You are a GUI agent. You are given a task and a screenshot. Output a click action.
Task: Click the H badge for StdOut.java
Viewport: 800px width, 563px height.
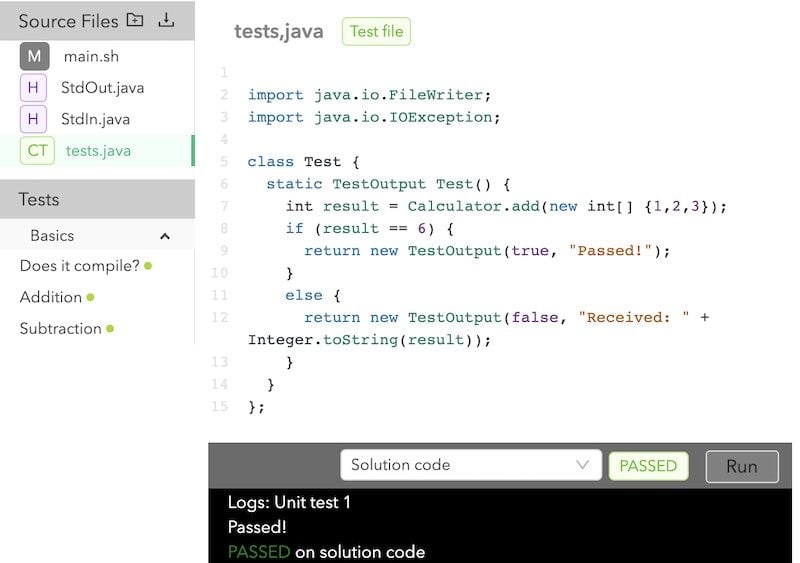(x=33, y=88)
